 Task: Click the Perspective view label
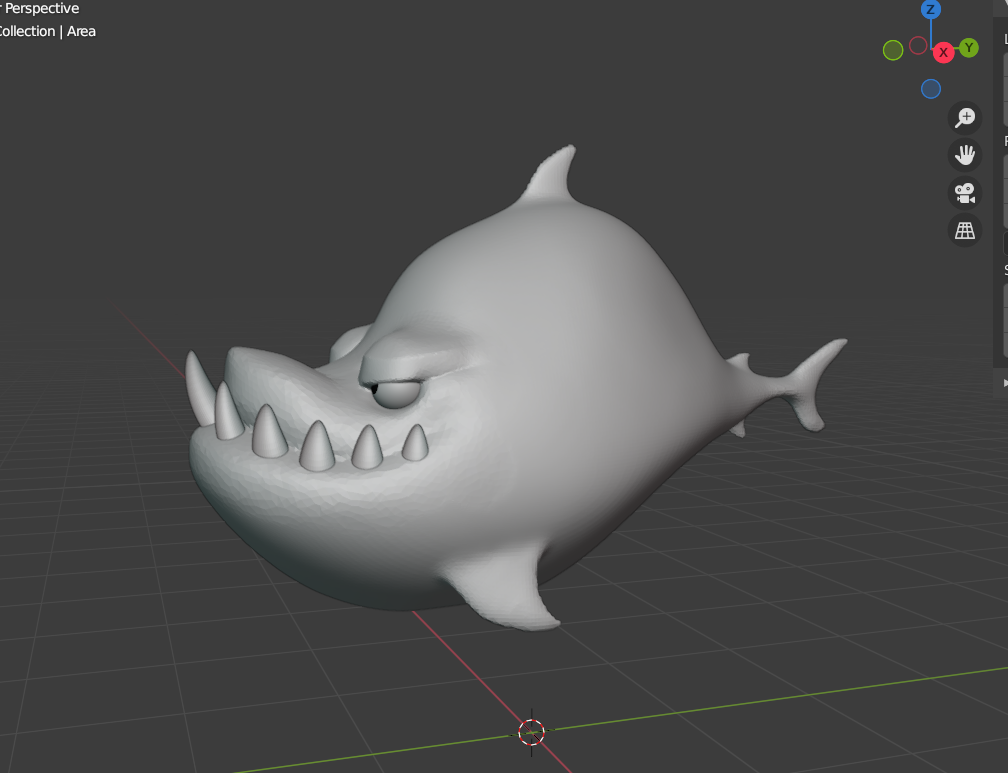click(x=40, y=8)
